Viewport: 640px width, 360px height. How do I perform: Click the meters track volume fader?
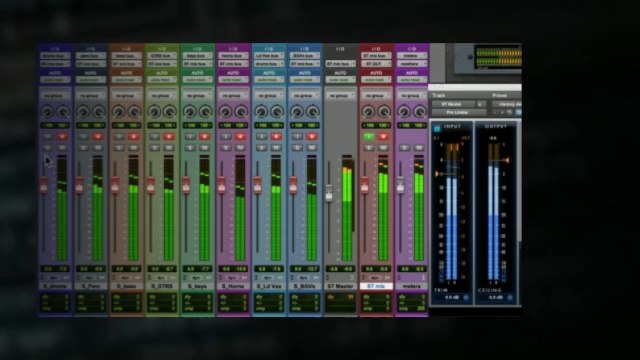coord(400,185)
